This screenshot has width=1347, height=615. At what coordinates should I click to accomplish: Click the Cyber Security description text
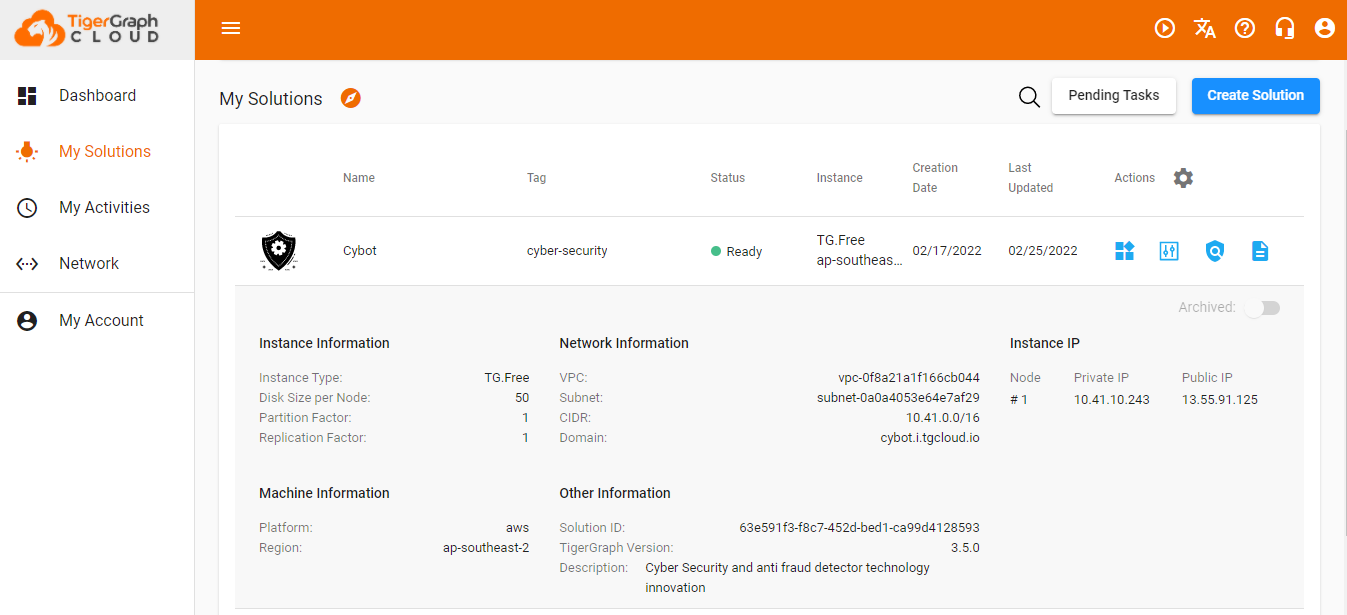point(788,578)
